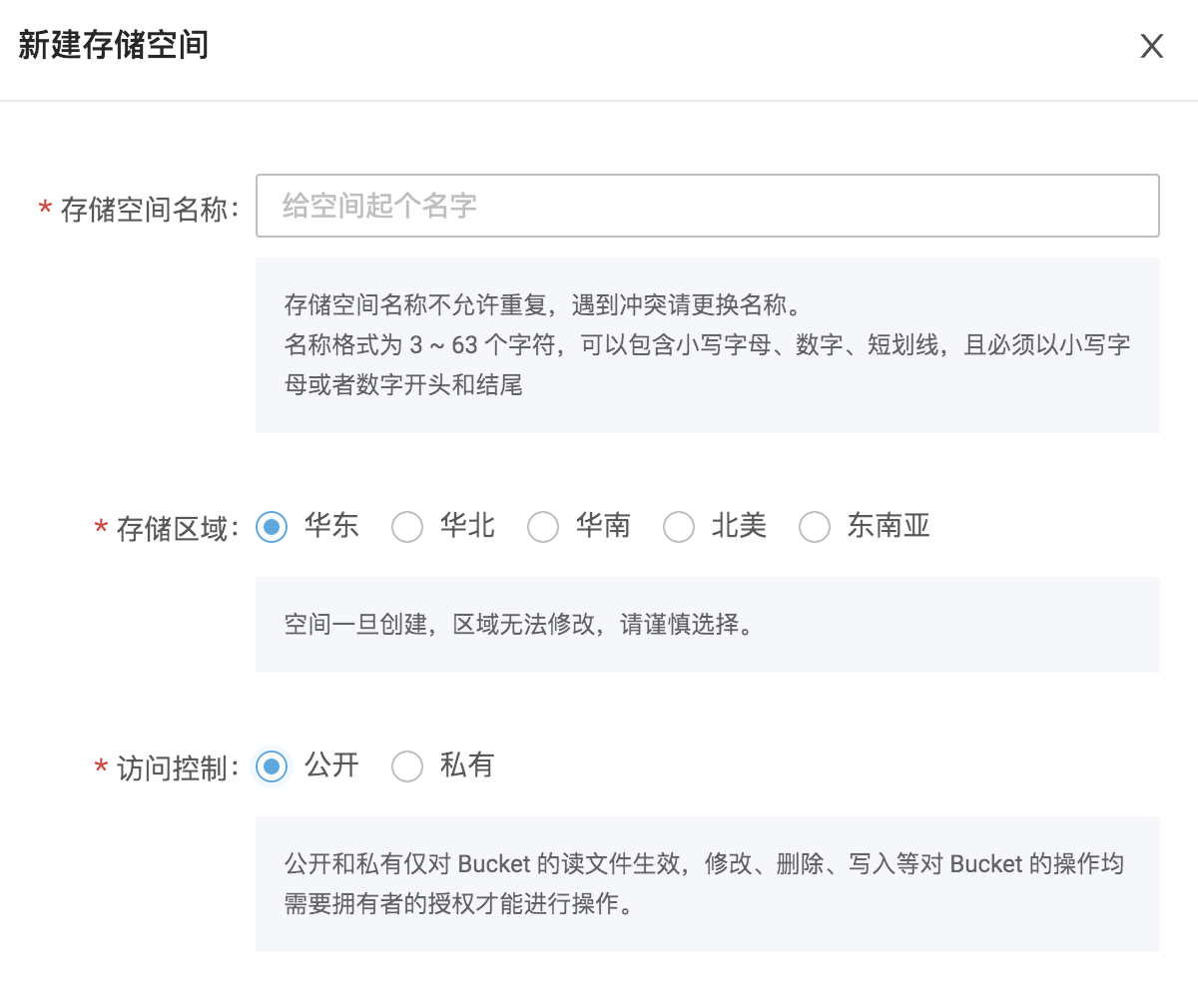Set access control to 私有
This screenshot has width=1198, height=1008.
pos(407,765)
